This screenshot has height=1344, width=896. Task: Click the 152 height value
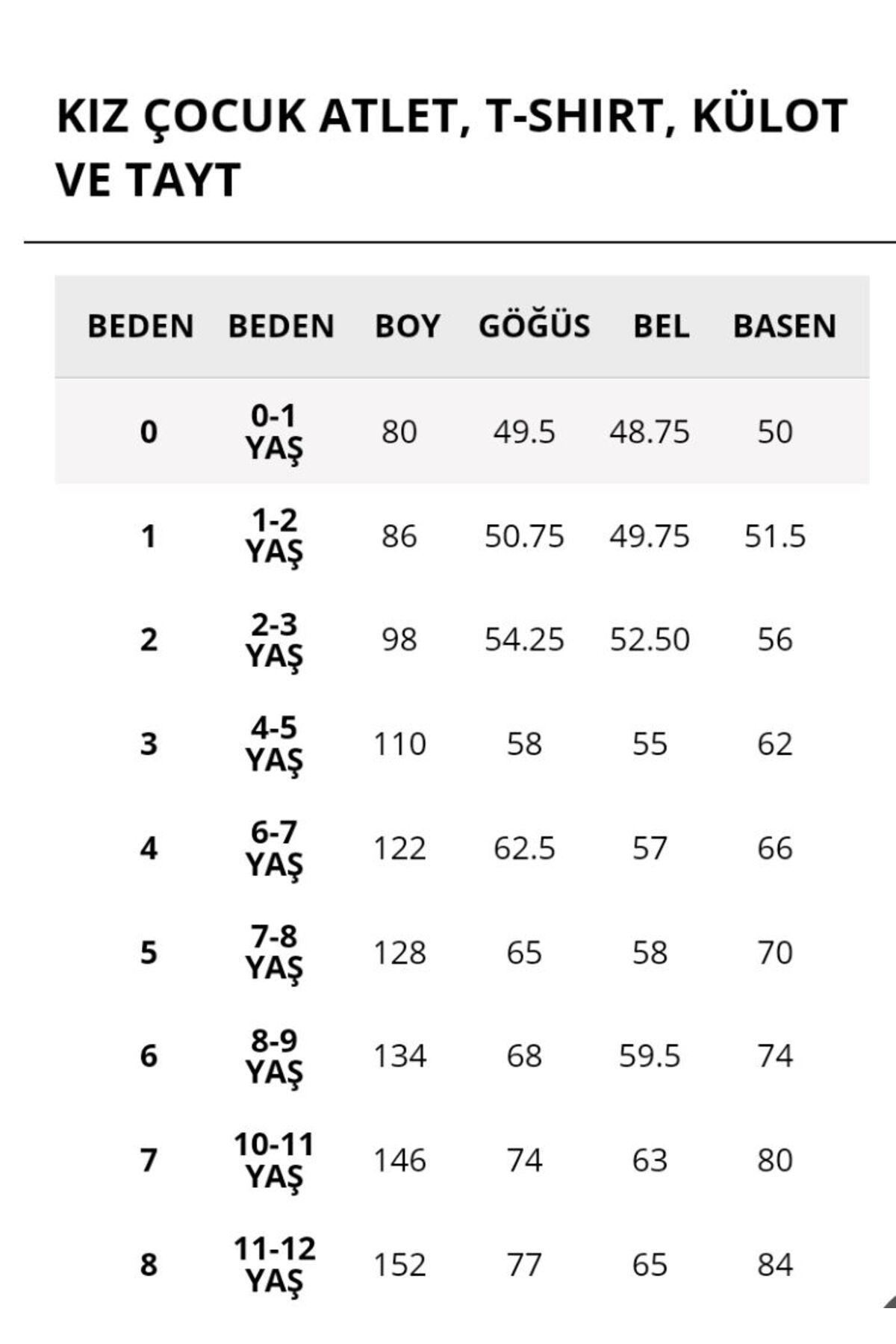click(x=399, y=1265)
